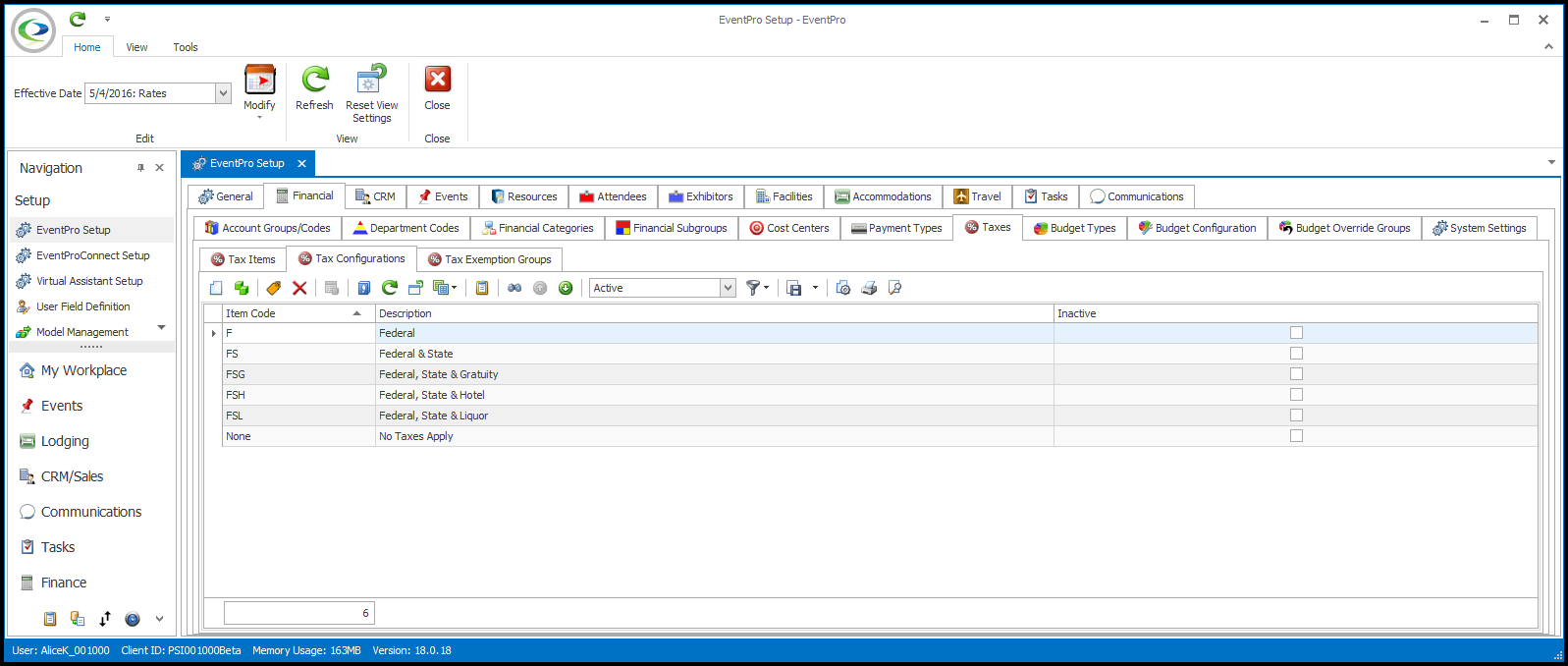This screenshot has height=666, width=1568.
Task: Click the floppy disk save layout icon
Action: click(x=794, y=288)
